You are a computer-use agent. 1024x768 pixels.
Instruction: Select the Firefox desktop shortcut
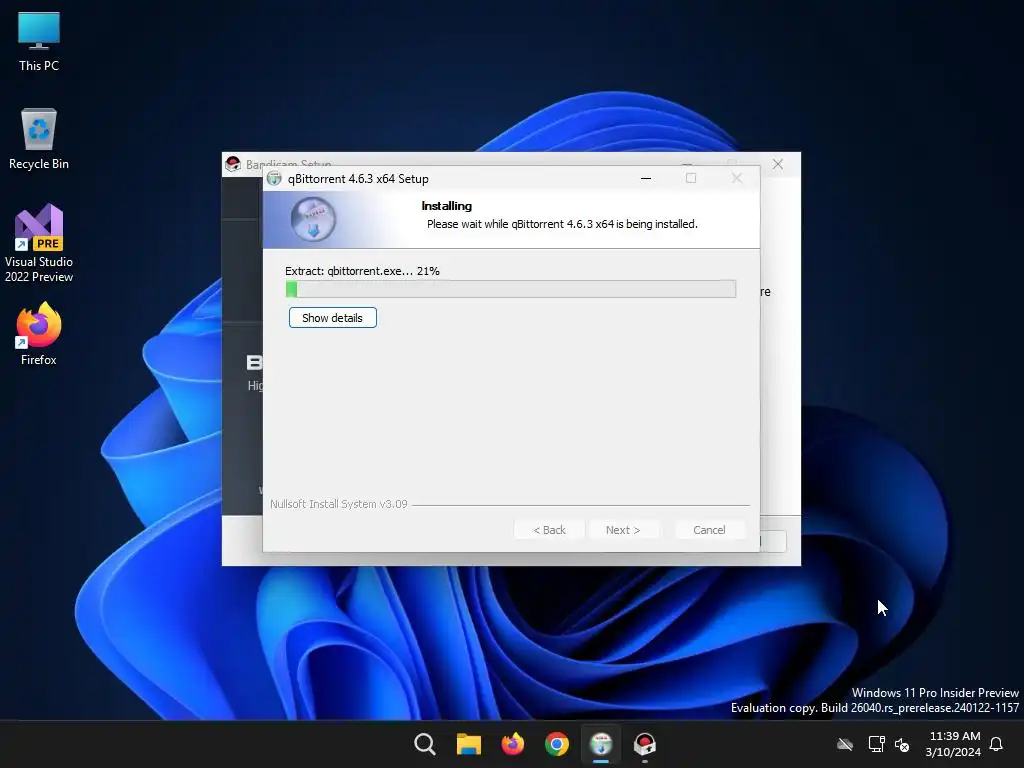(39, 334)
